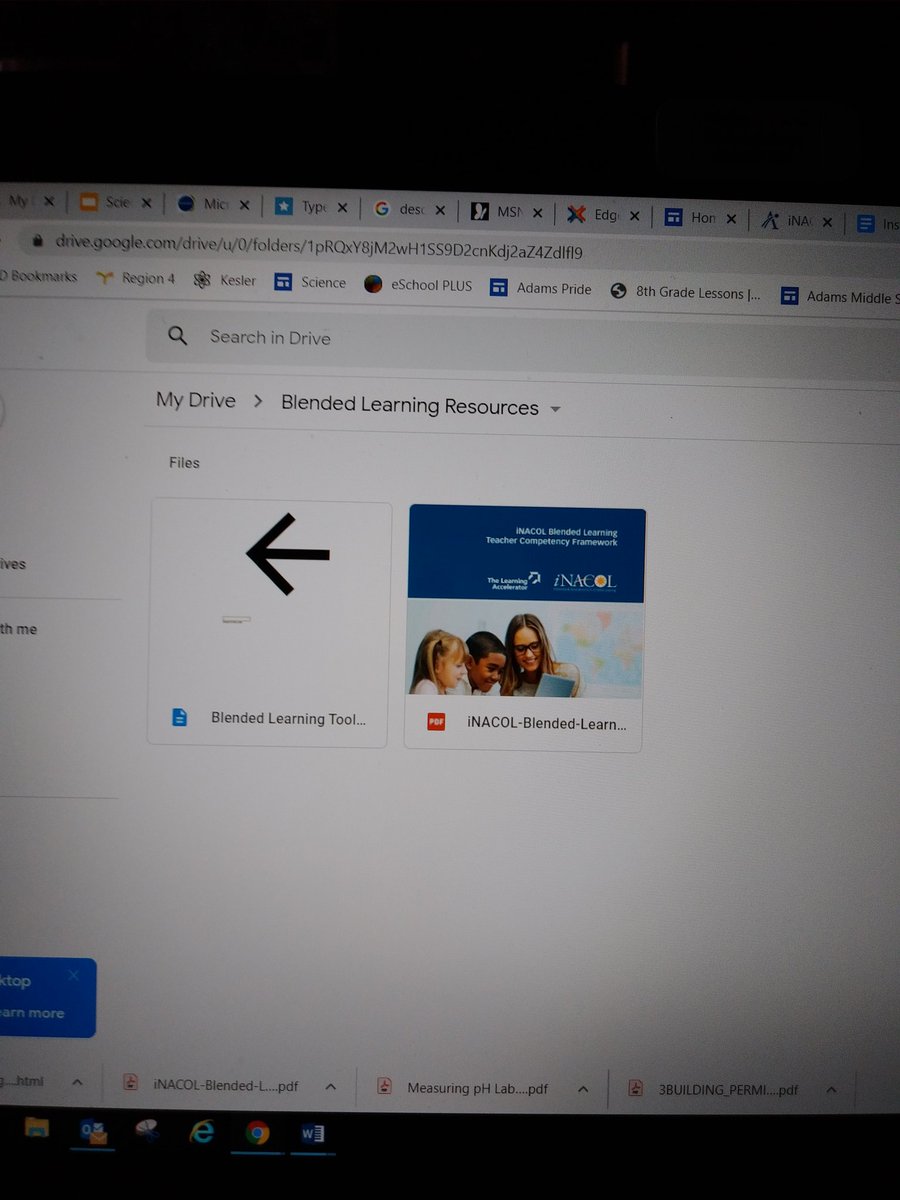
Task: Expand options for 3BUILDING_PERMI download
Action: click(x=831, y=1091)
